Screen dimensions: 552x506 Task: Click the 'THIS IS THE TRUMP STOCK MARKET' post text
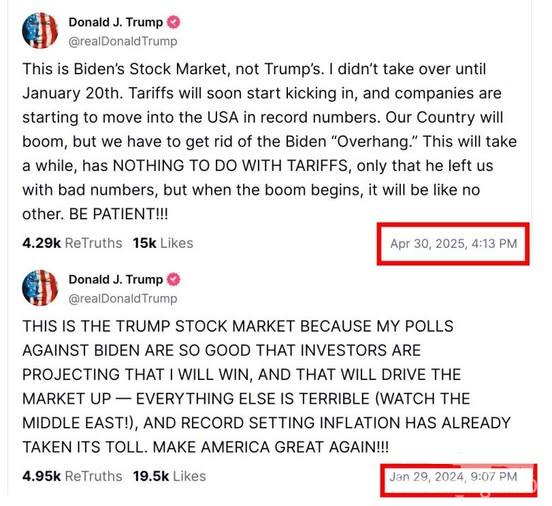point(266,386)
